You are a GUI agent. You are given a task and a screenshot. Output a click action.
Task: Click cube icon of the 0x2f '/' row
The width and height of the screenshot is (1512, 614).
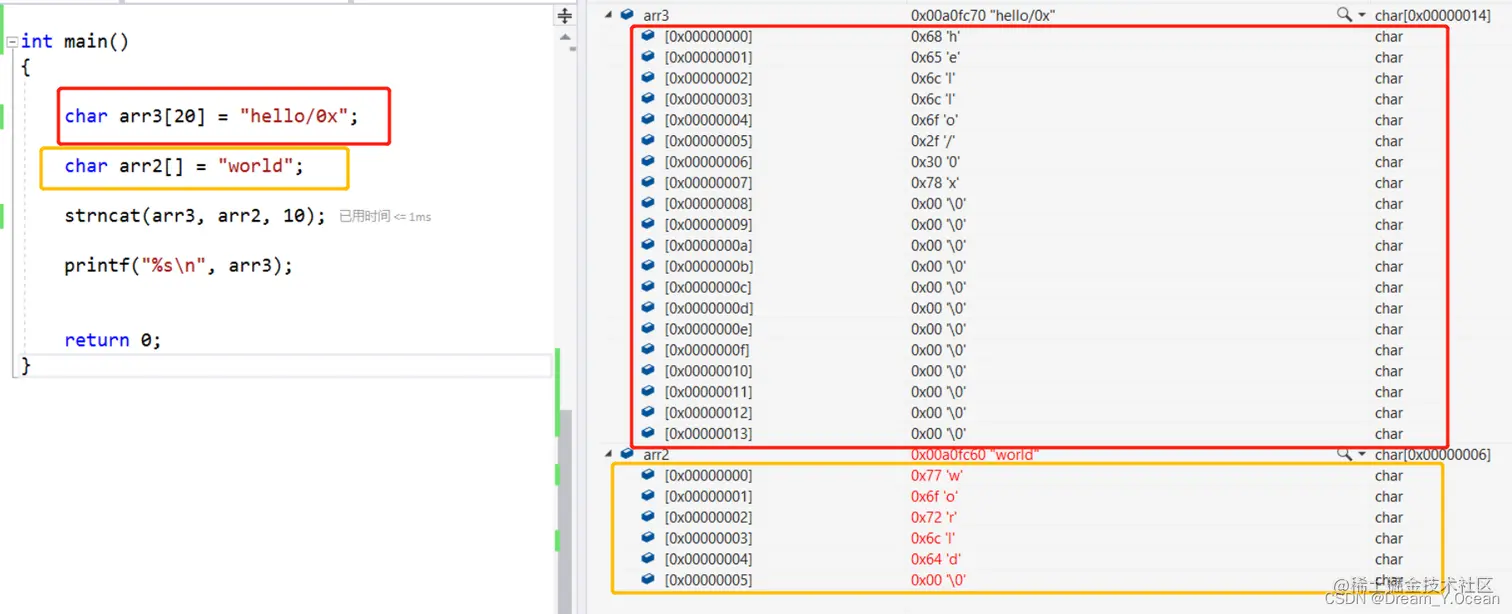coord(648,141)
